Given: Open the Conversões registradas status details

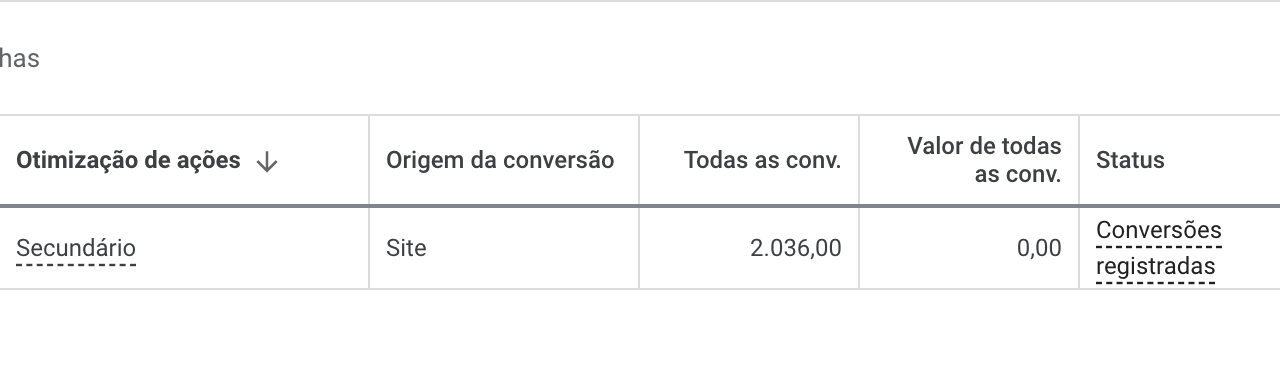Looking at the screenshot, I should click(x=1159, y=248).
